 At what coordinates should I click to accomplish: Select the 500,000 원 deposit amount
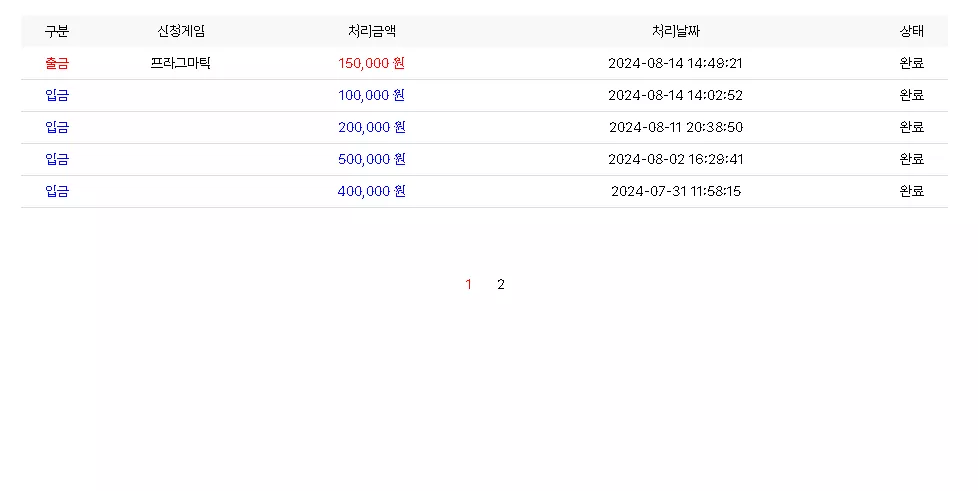[x=372, y=159]
